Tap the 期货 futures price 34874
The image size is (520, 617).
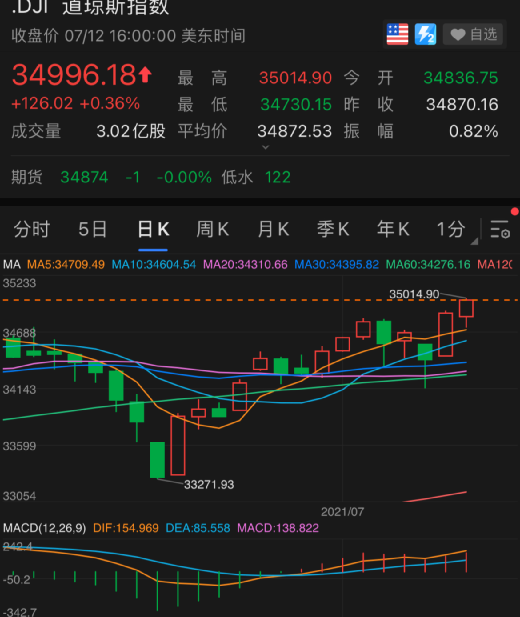coord(84,177)
